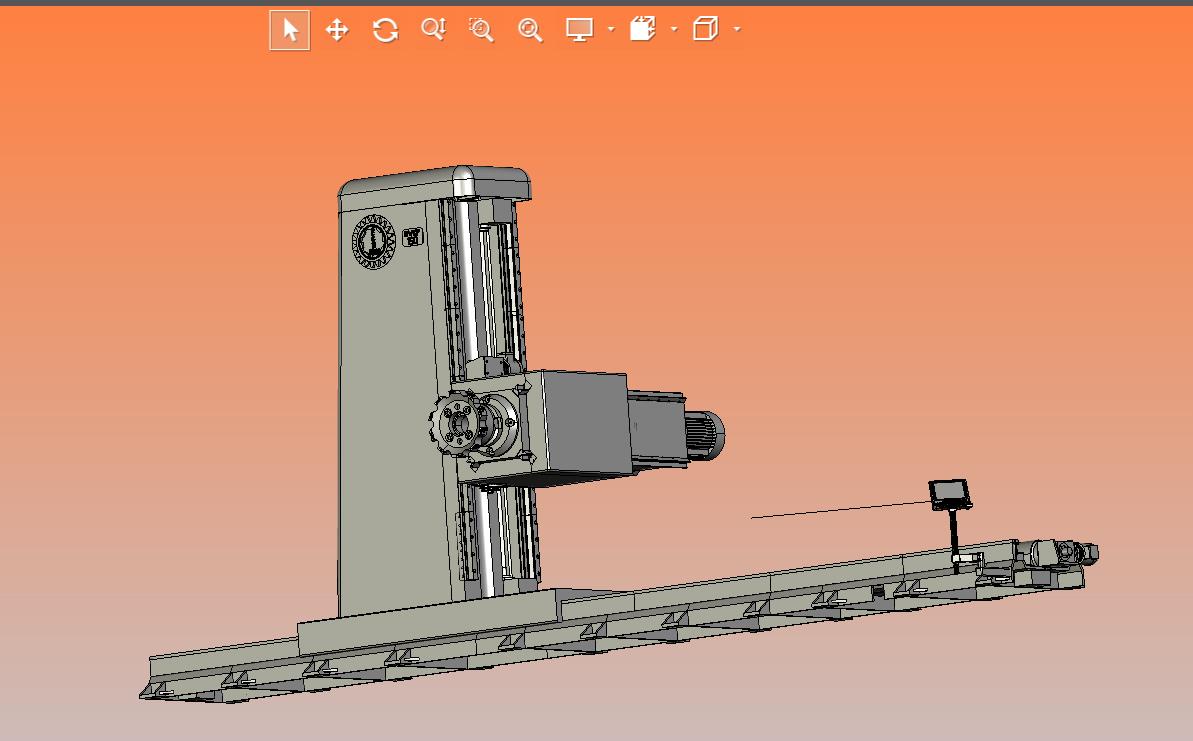Viewport: 1193px width, 741px height.
Task: Click the small square badge on column
Action: click(412, 238)
